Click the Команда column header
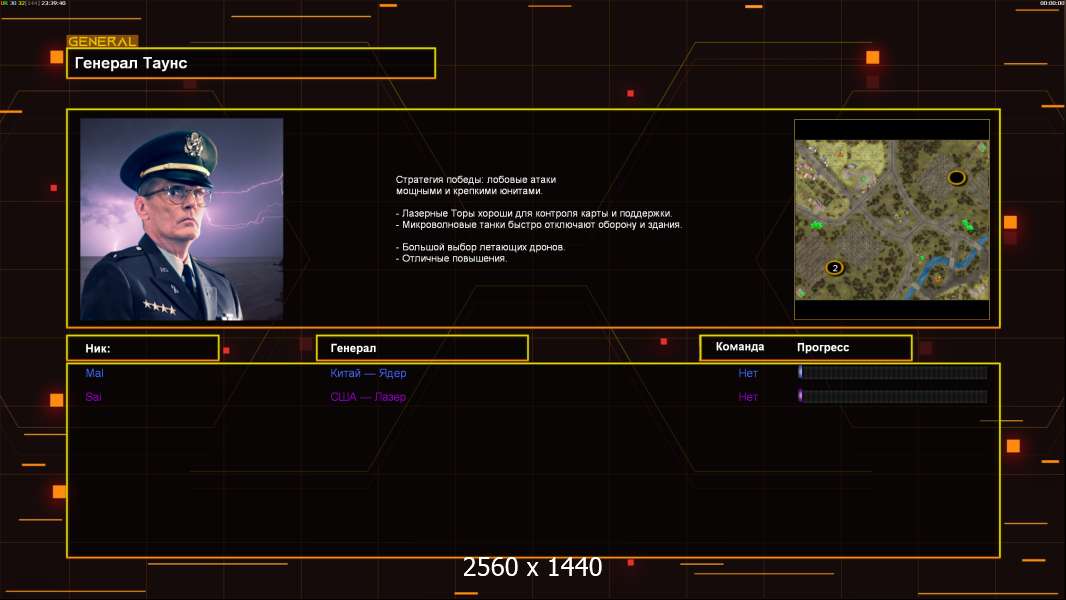This screenshot has width=1066, height=600. click(x=740, y=347)
